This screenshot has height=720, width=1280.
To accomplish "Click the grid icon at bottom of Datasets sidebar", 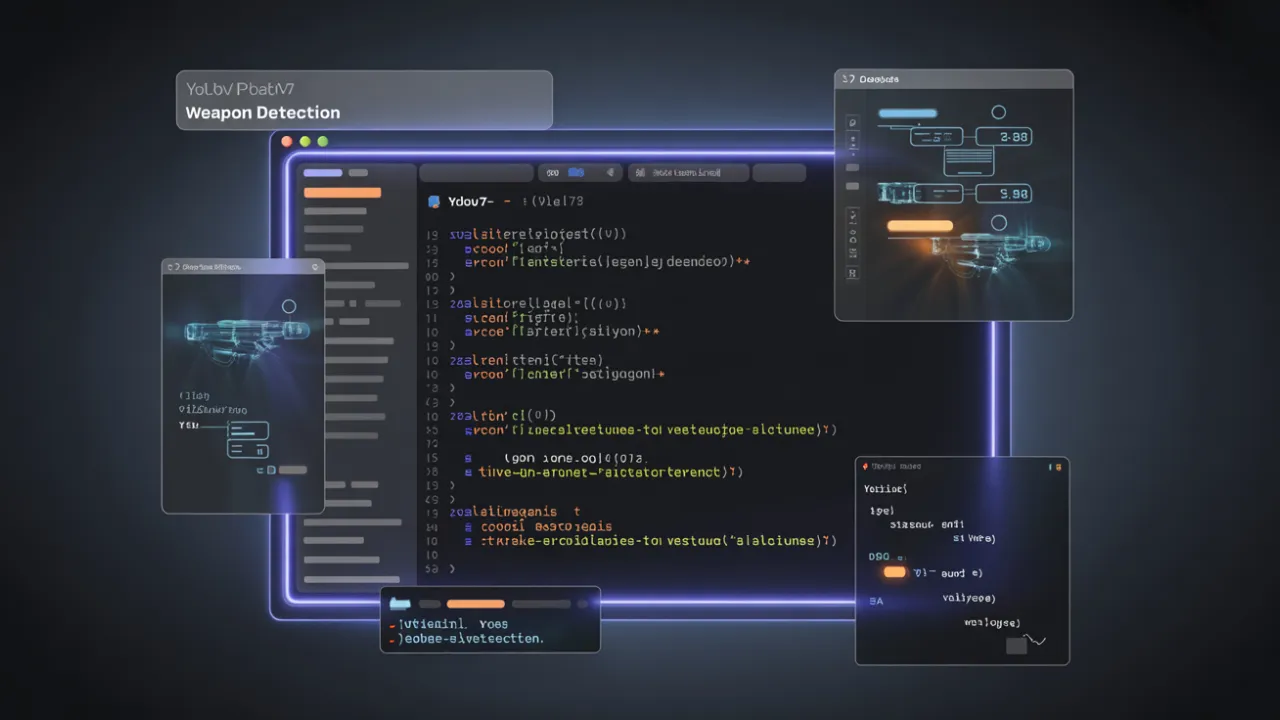I will 852,272.
